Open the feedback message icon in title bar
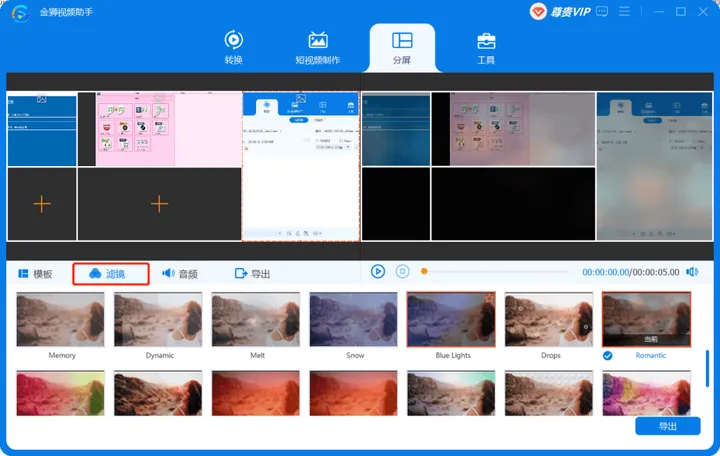 point(602,11)
